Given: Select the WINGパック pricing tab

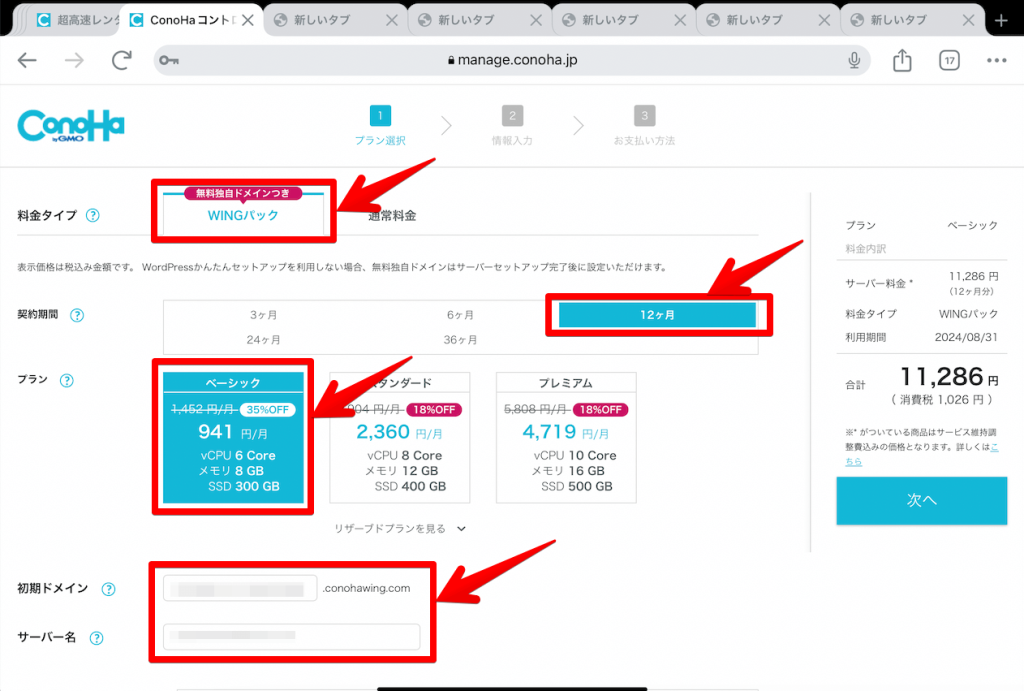Looking at the screenshot, I should pos(242,215).
